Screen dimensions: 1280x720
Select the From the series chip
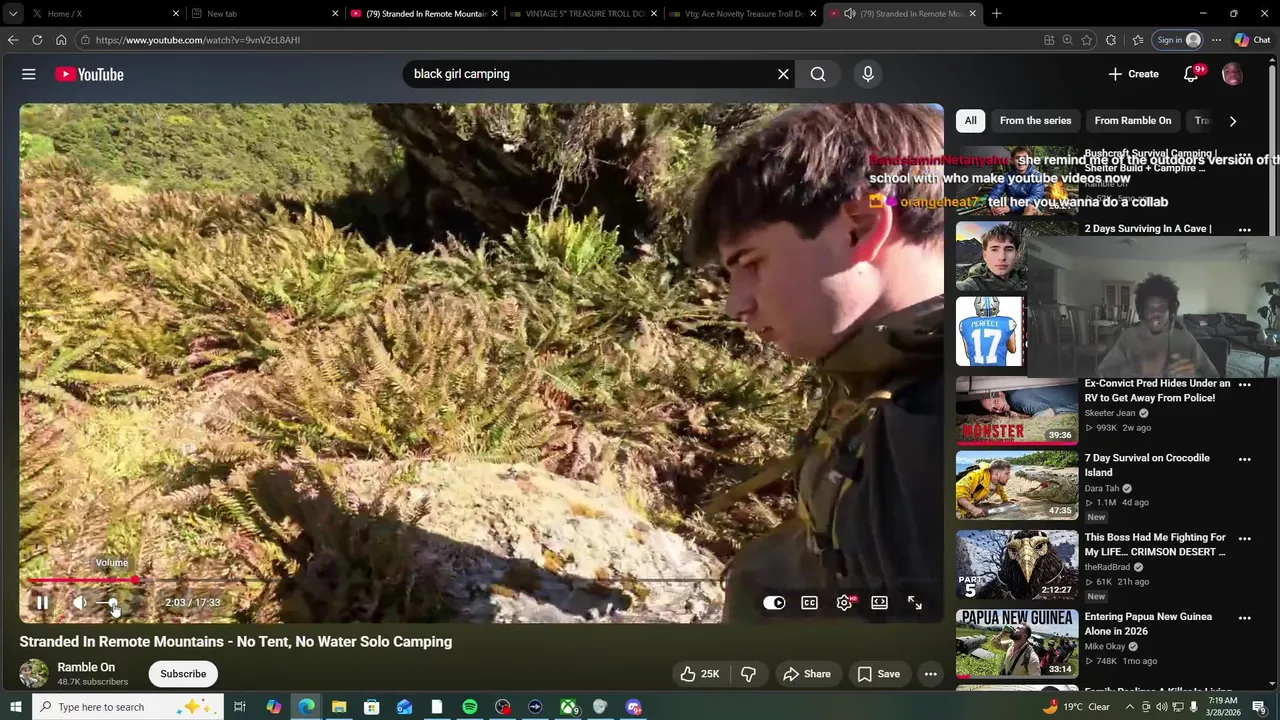tap(1035, 121)
